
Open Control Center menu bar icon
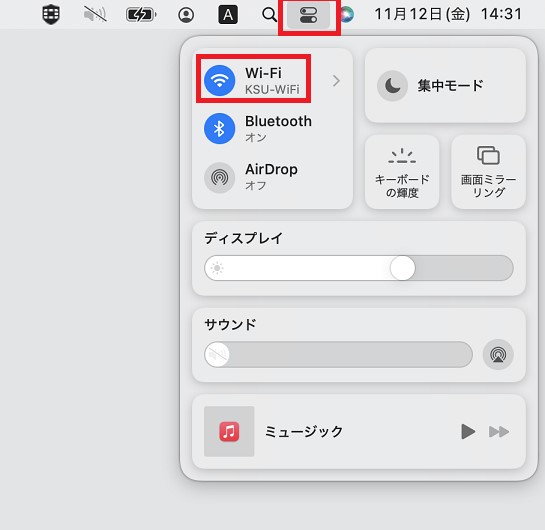pyautogui.click(x=308, y=15)
